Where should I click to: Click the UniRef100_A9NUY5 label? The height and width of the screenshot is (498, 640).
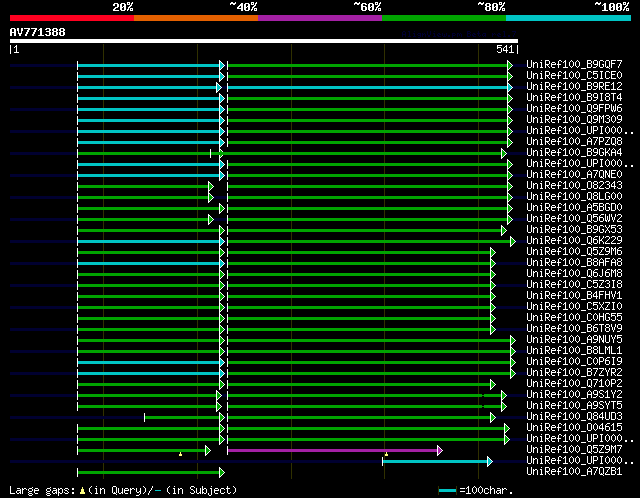(574, 340)
